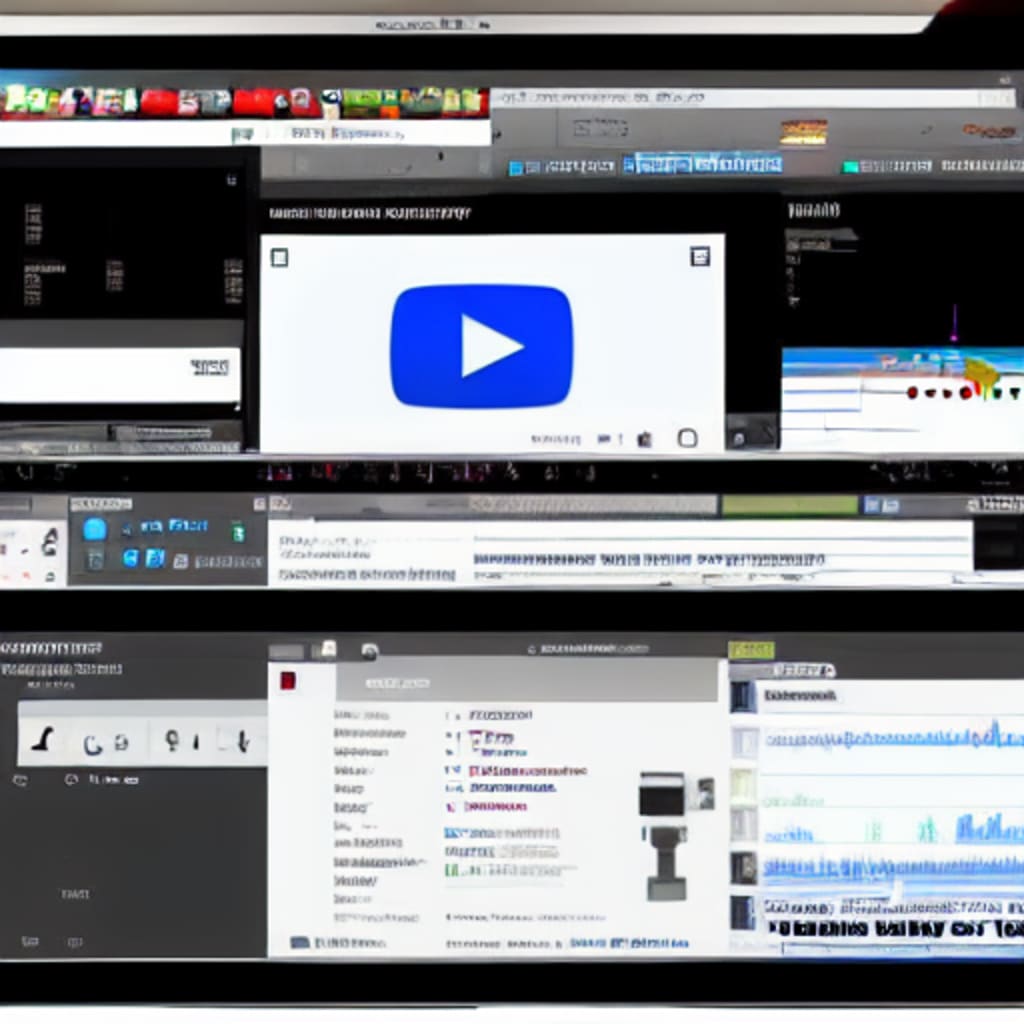
Task: Switch to the blue highlighted tab in the tab row
Action: point(703,163)
